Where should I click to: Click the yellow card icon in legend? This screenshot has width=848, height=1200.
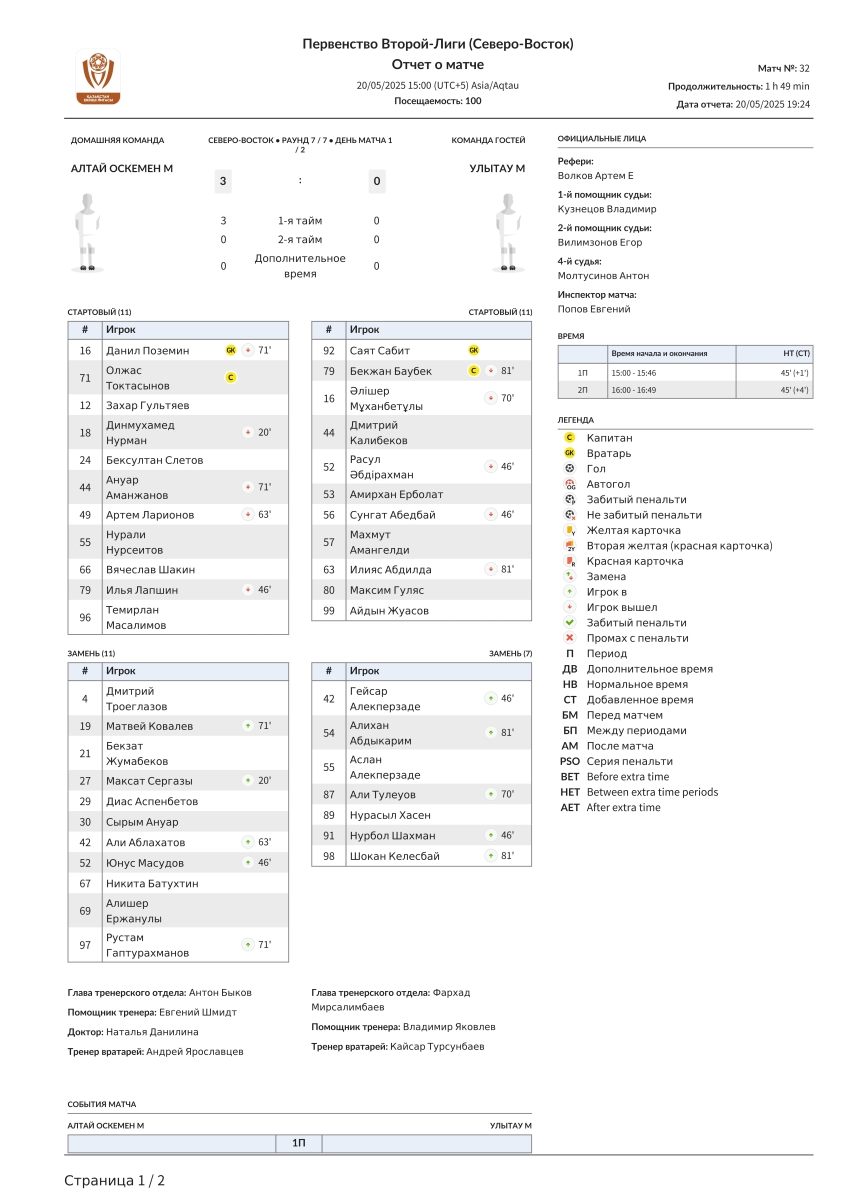click(570, 530)
